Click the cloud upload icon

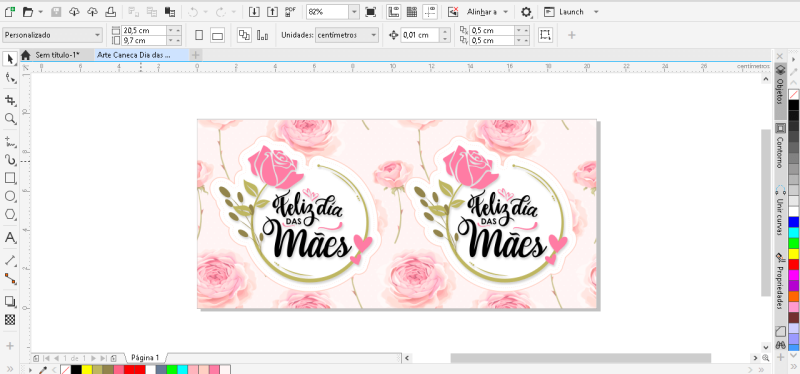[92, 11]
